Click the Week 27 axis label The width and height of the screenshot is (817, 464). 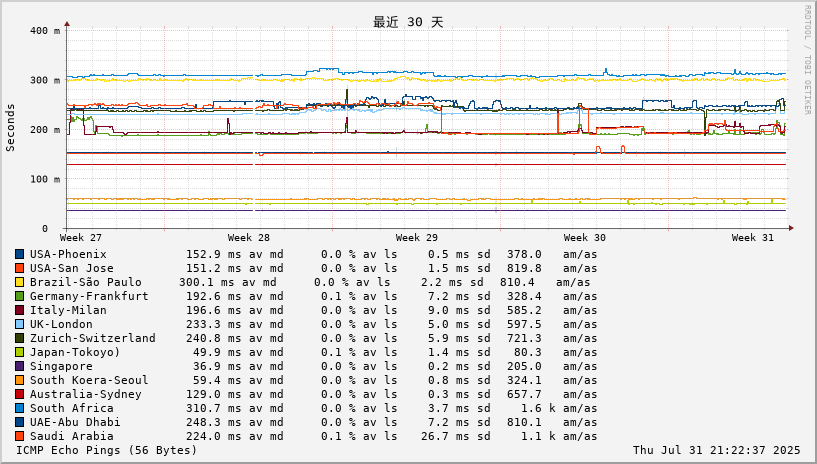(x=81, y=238)
